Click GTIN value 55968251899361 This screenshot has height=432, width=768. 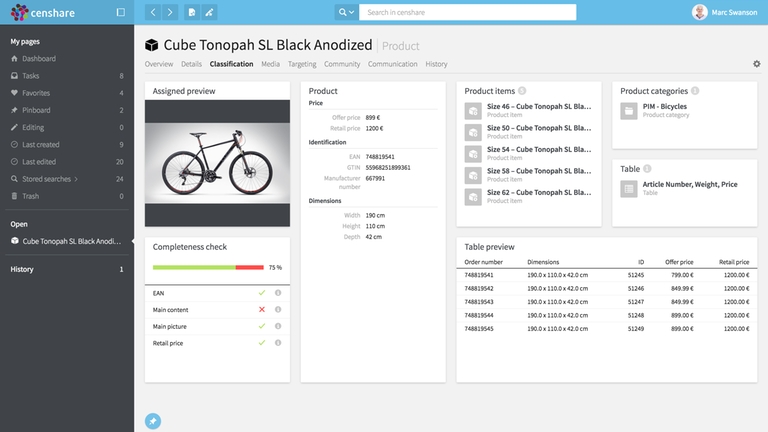[388, 168]
